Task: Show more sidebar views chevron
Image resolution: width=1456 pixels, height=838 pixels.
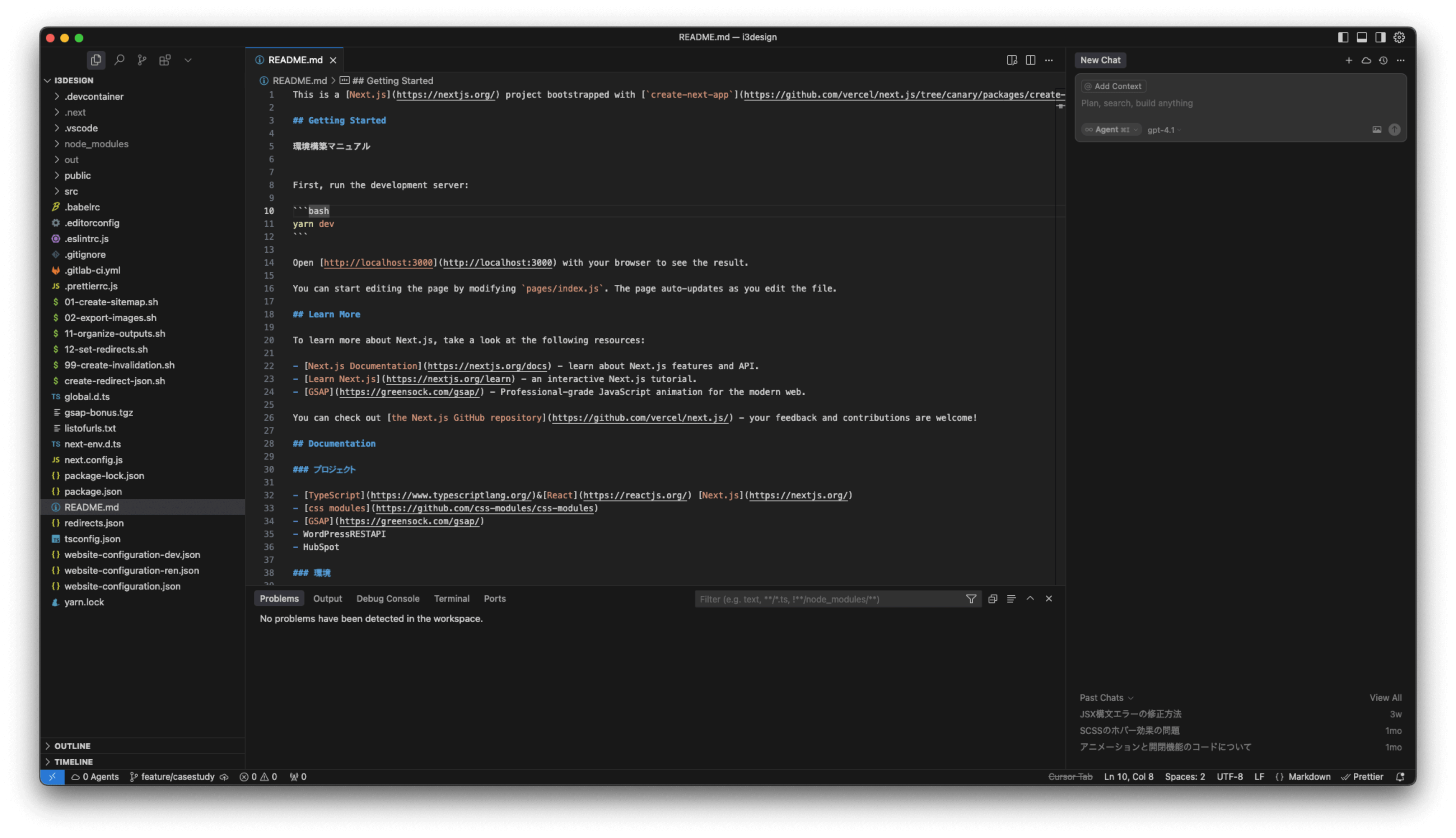Action: (187, 60)
